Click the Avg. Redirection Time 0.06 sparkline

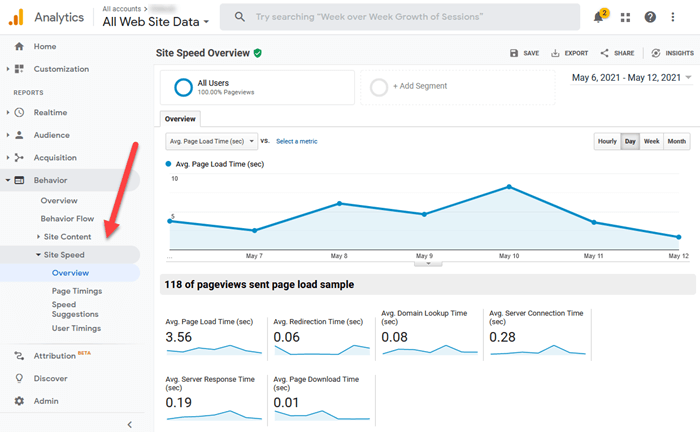click(322, 350)
